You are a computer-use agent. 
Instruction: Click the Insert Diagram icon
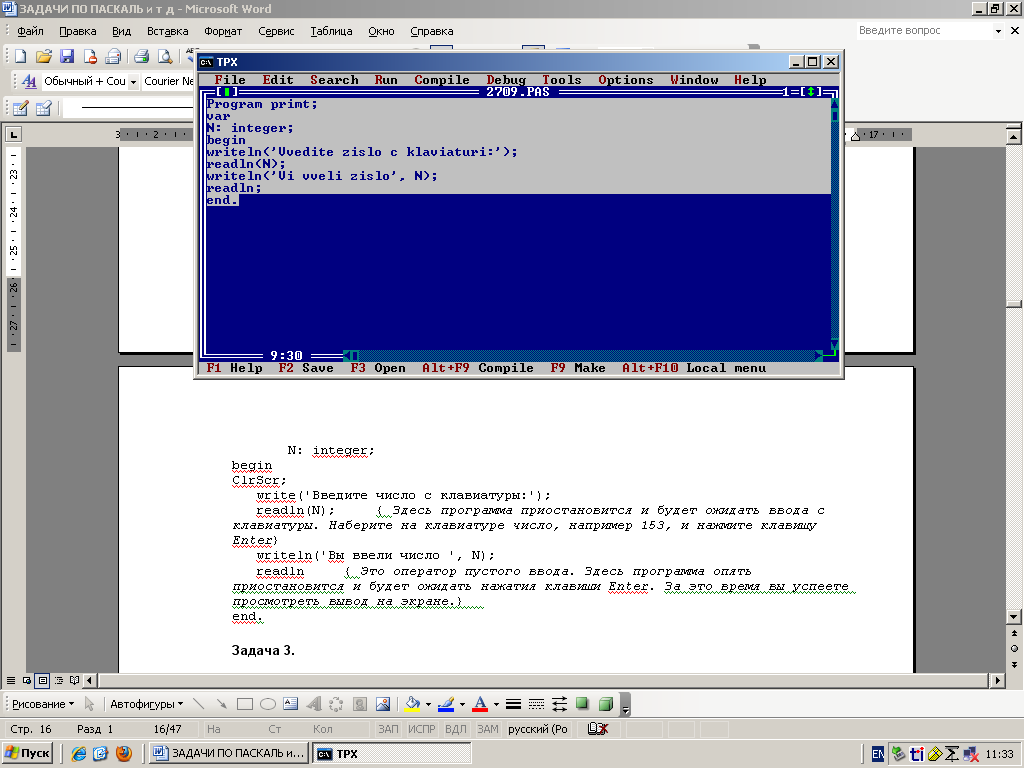pyautogui.click(x=336, y=704)
